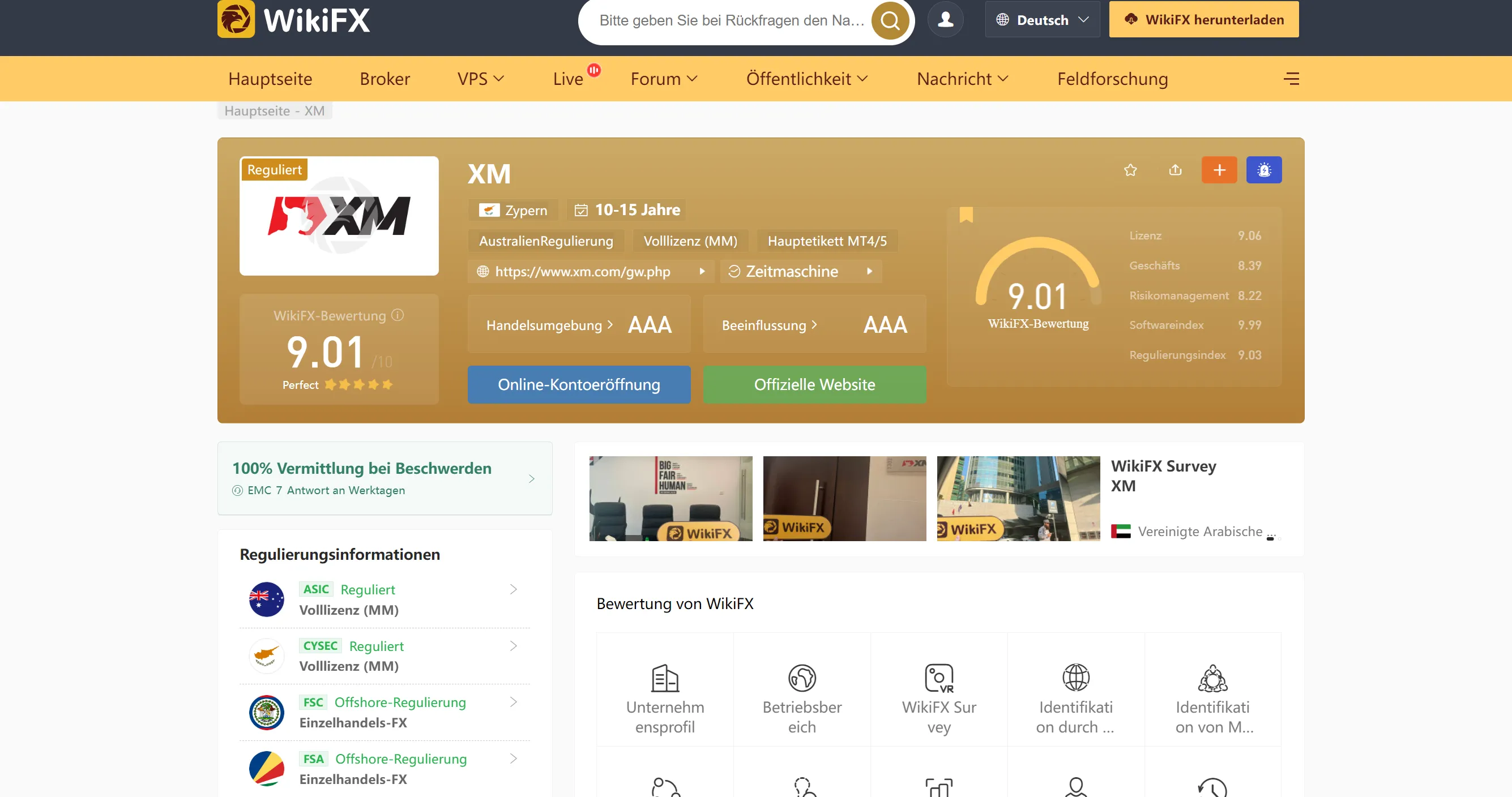
Task: Open the Betriebsbereich icon
Action: click(x=802, y=679)
